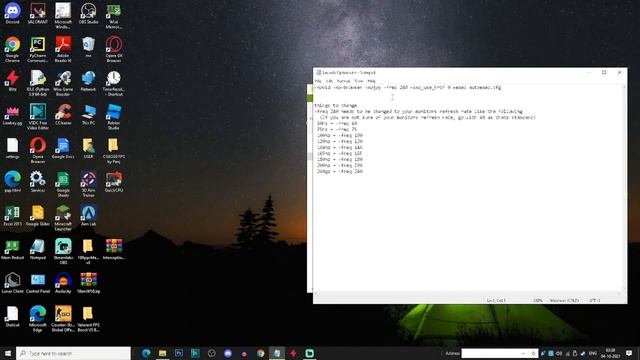The width and height of the screenshot is (640, 360).
Task: Launch Wise Game Booster shortcut
Action: click(x=63, y=83)
